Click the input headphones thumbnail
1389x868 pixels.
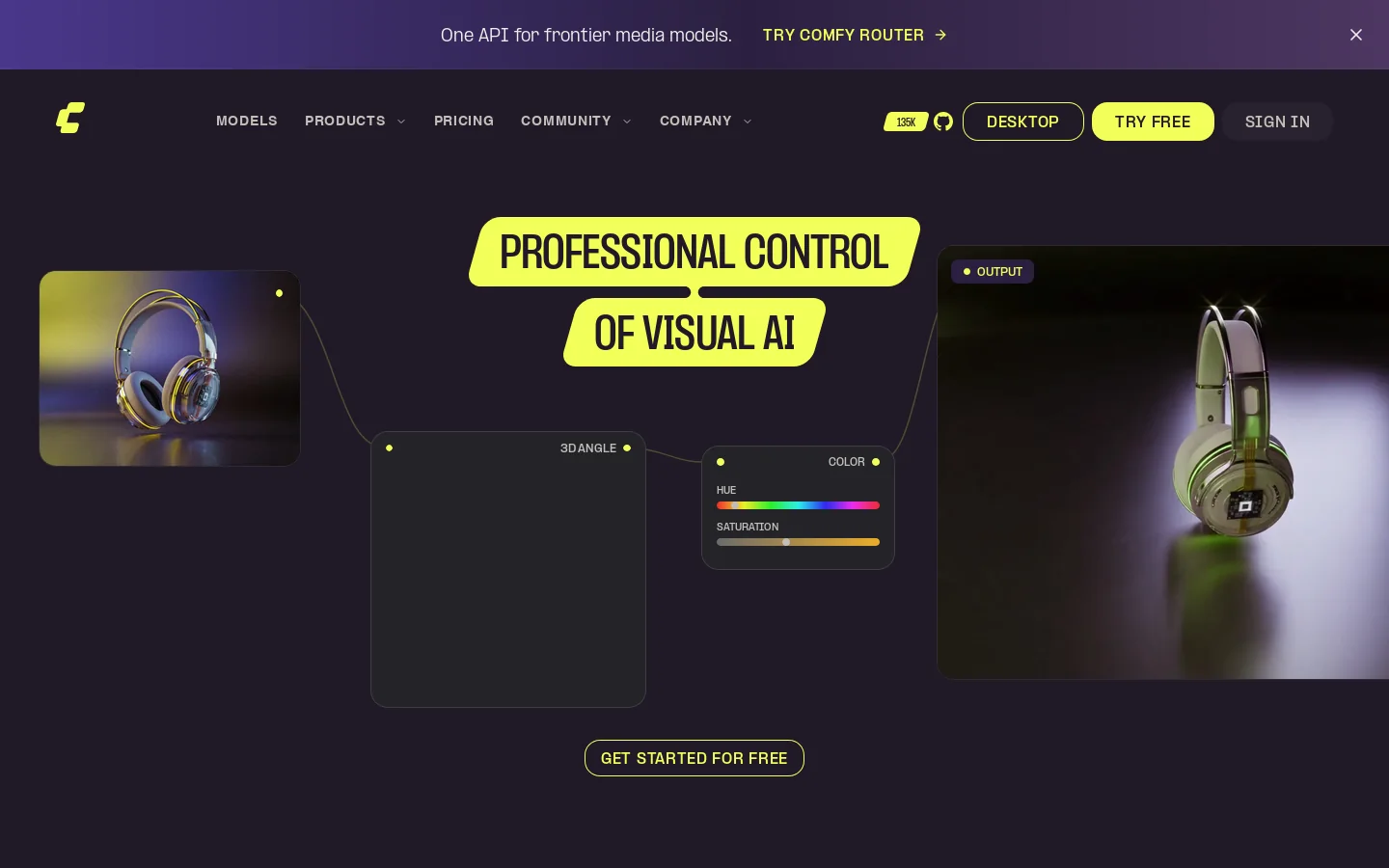pos(170,368)
